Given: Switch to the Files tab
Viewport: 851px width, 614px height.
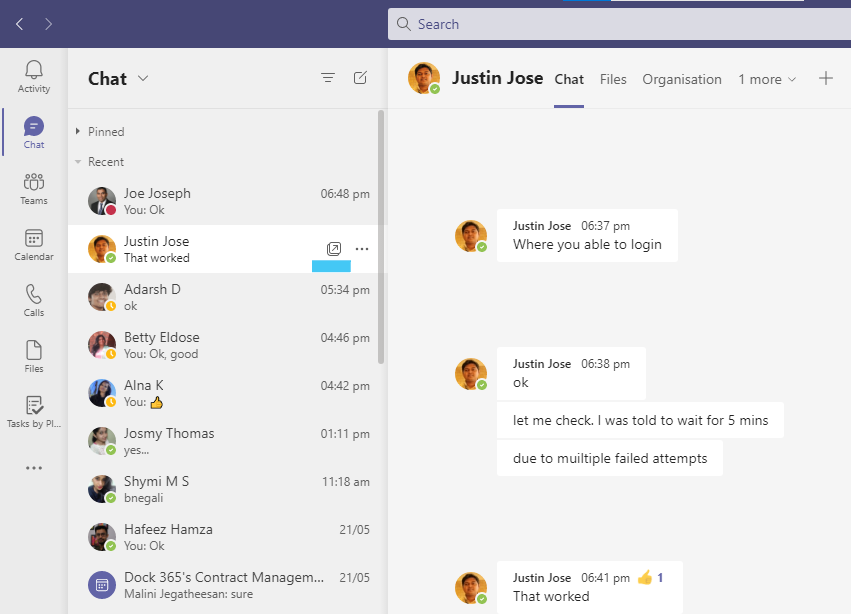Looking at the screenshot, I should click(x=613, y=79).
